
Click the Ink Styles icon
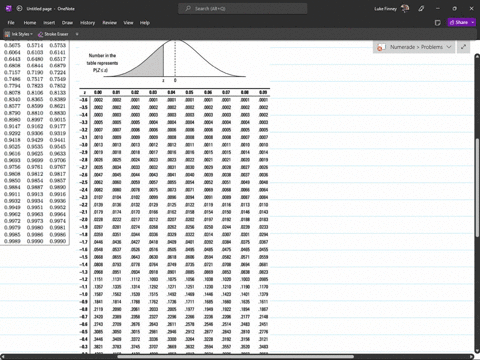[7, 34]
